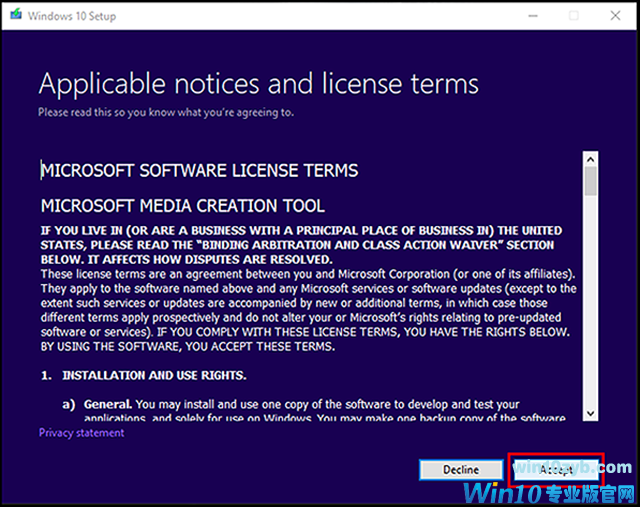This screenshot has width=640, height=507.
Task: Click the Decline button
Action: (461, 469)
